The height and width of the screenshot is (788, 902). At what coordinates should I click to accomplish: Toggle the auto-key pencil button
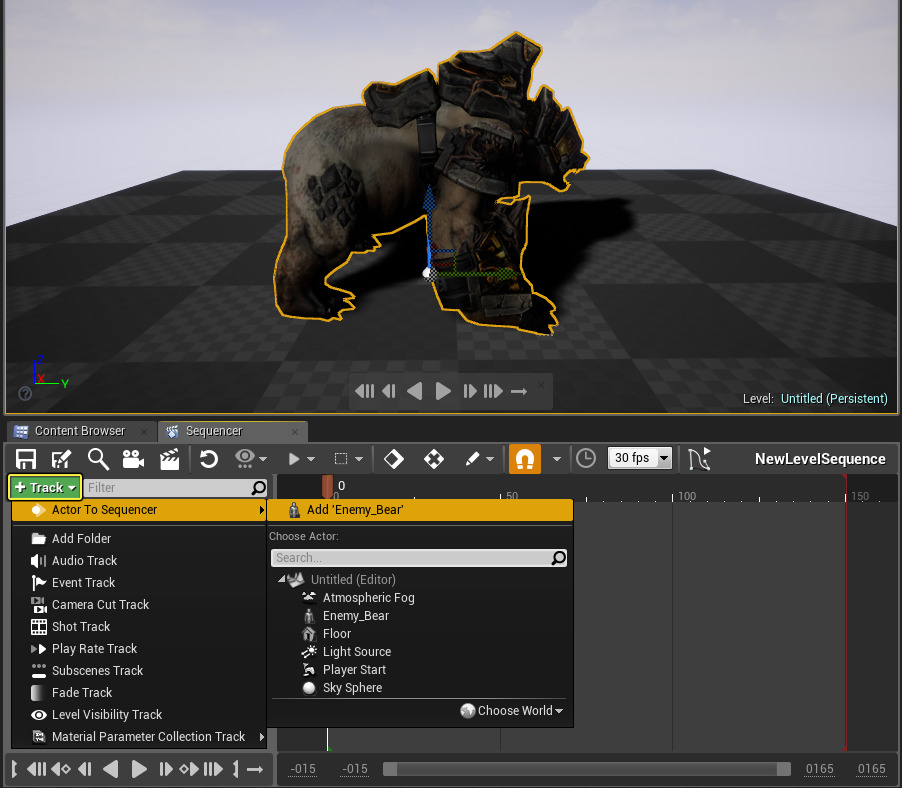474,459
